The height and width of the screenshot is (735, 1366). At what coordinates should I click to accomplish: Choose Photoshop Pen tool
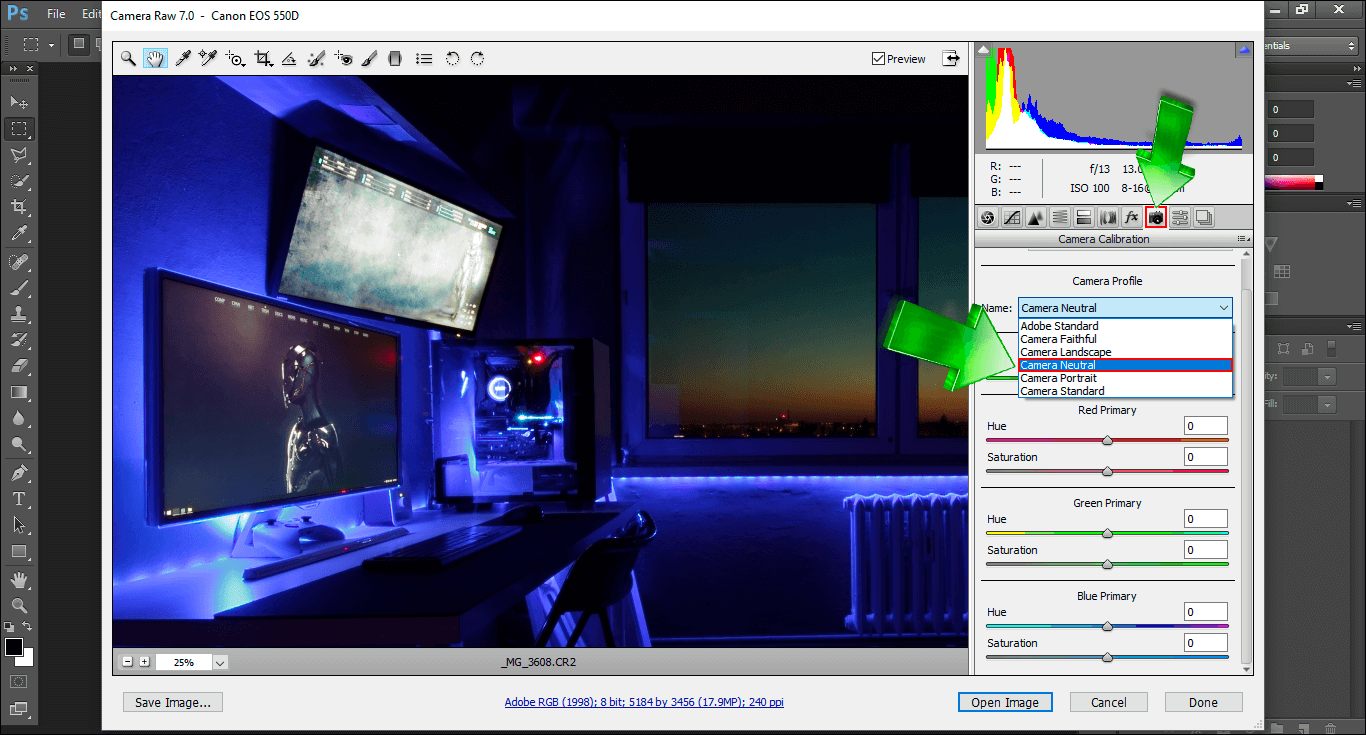pyautogui.click(x=18, y=472)
